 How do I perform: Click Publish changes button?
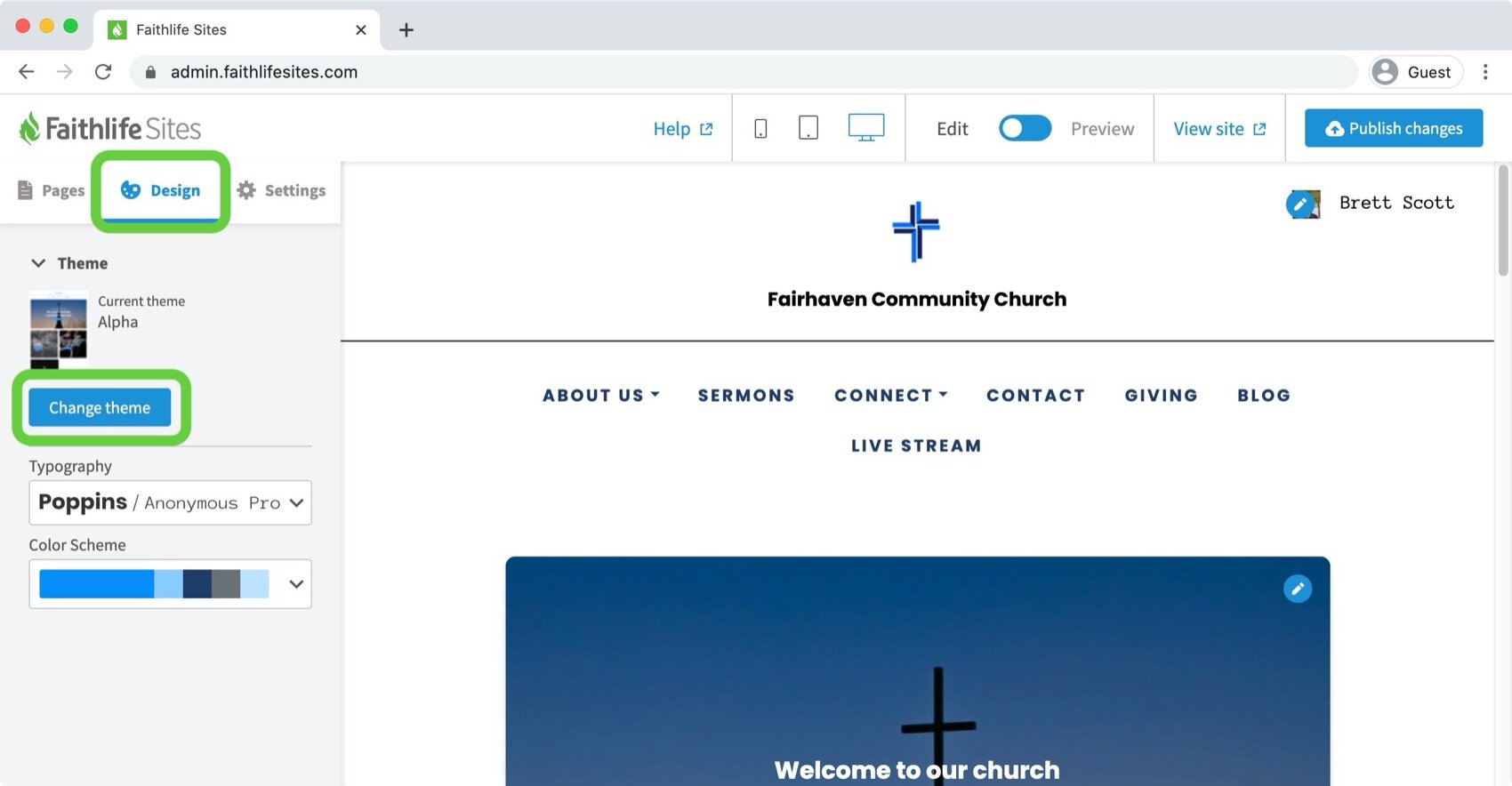(x=1394, y=128)
